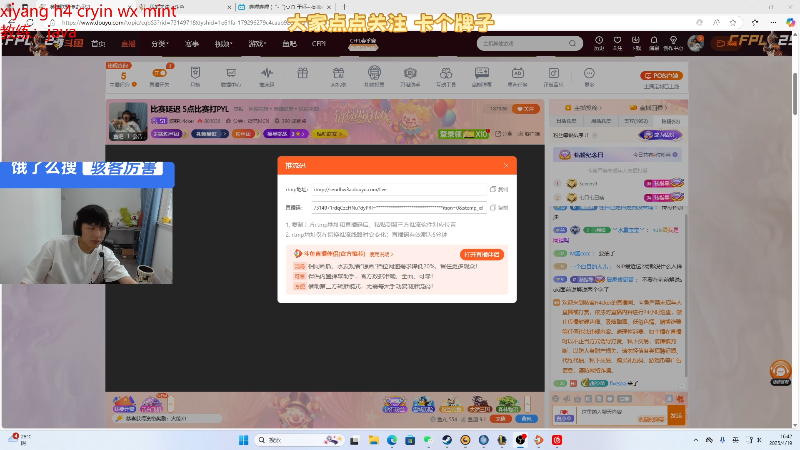Open the monitor chart toolbar icon
The height and width of the screenshot is (450, 800).
pyautogui.click(x=231, y=73)
